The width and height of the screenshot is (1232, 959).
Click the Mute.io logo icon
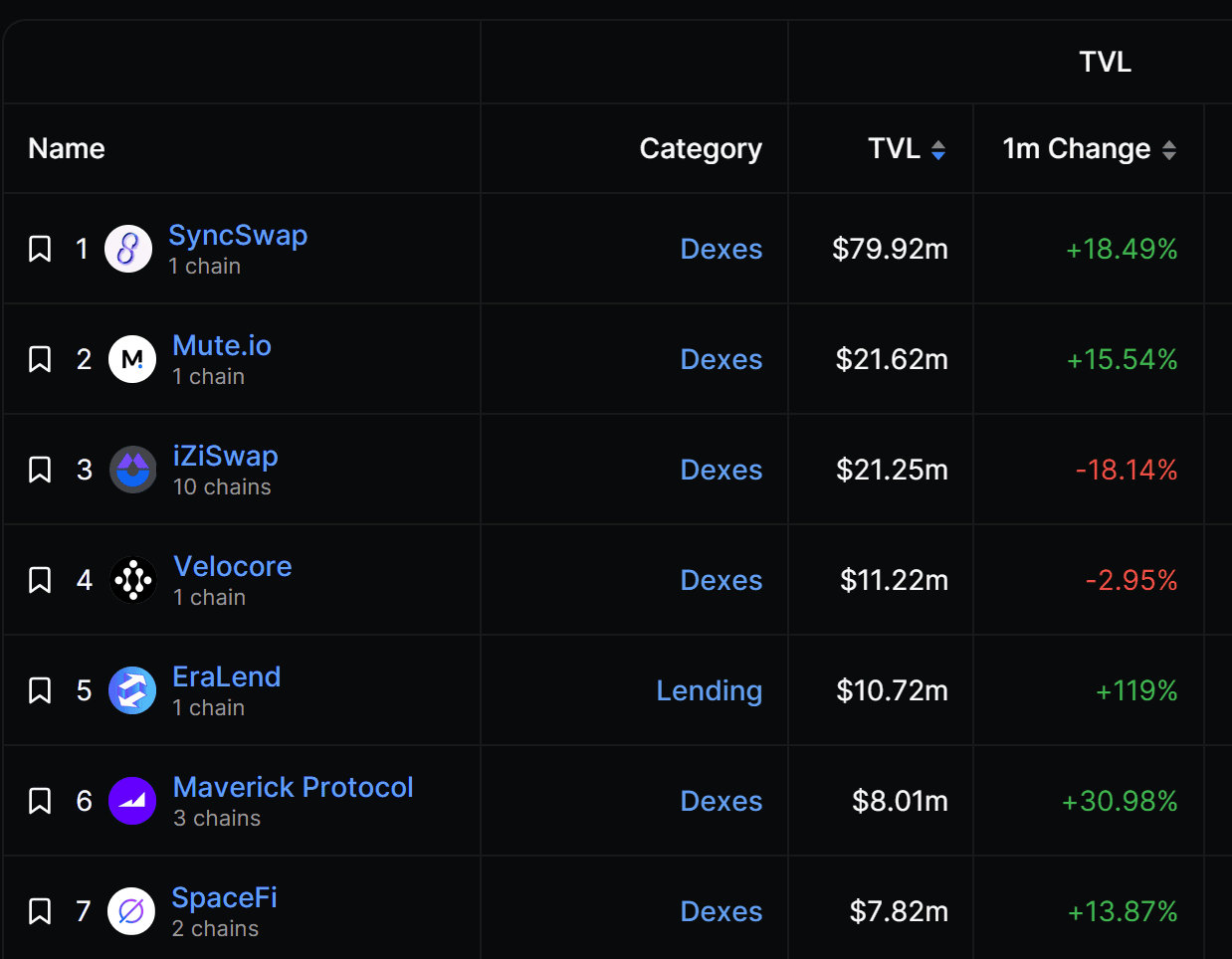(x=132, y=359)
